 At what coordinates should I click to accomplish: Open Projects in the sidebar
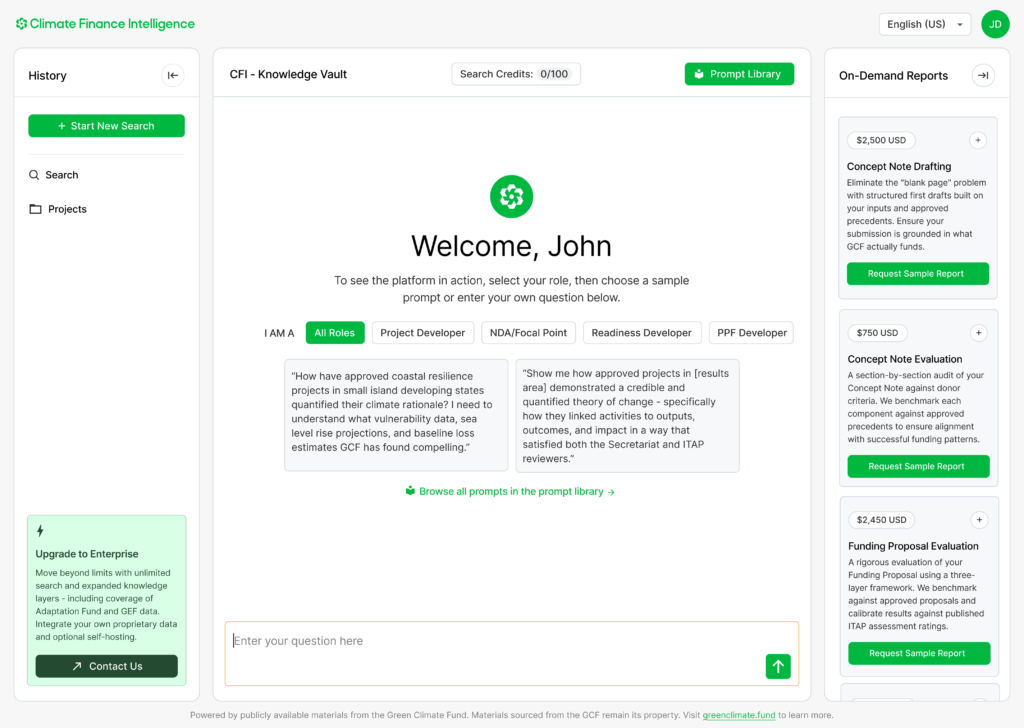tap(67, 209)
